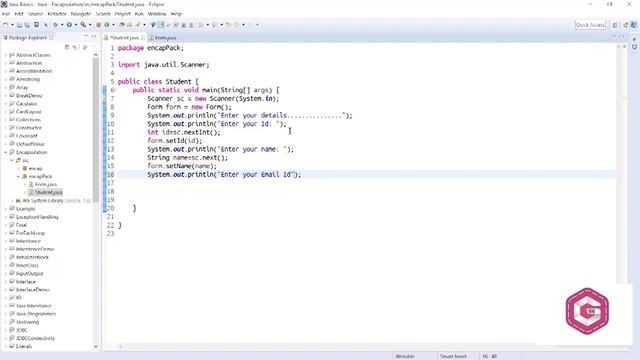Collapse the Encapsulation project node
640x360 pixels.
tap(6, 152)
